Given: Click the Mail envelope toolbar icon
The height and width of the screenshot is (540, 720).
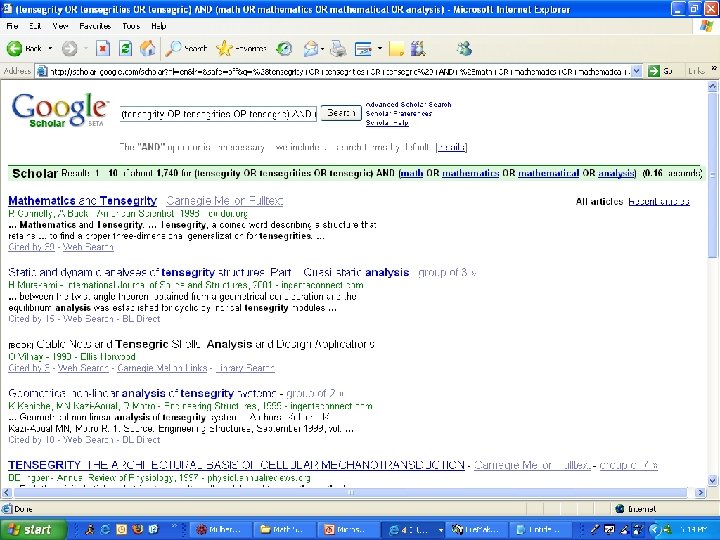Looking at the screenshot, I should pos(311,48).
